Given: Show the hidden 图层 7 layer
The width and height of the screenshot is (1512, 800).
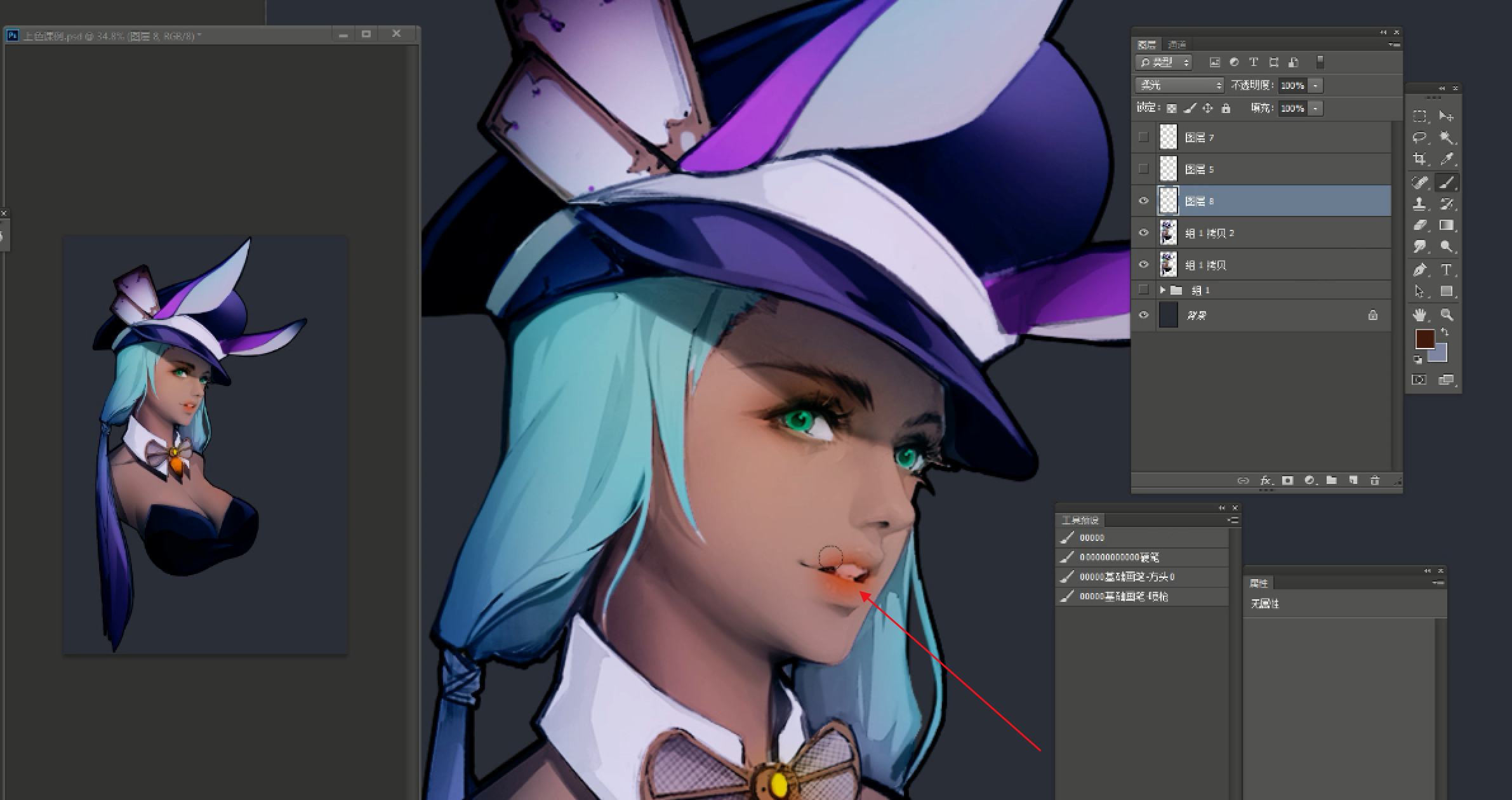Looking at the screenshot, I should [x=1144, y=137].
